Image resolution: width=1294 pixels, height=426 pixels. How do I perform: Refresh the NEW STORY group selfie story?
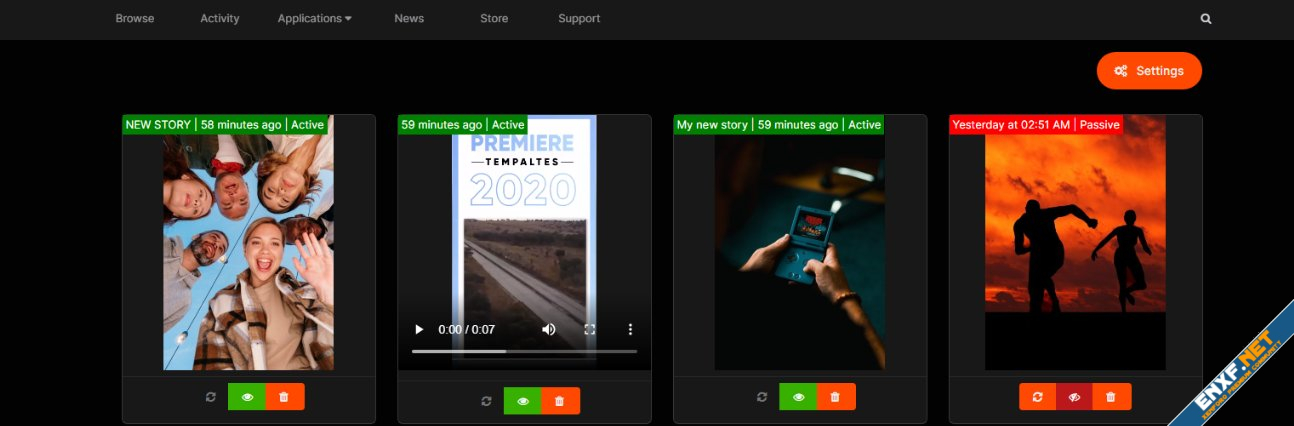click(x=210, y=397)
